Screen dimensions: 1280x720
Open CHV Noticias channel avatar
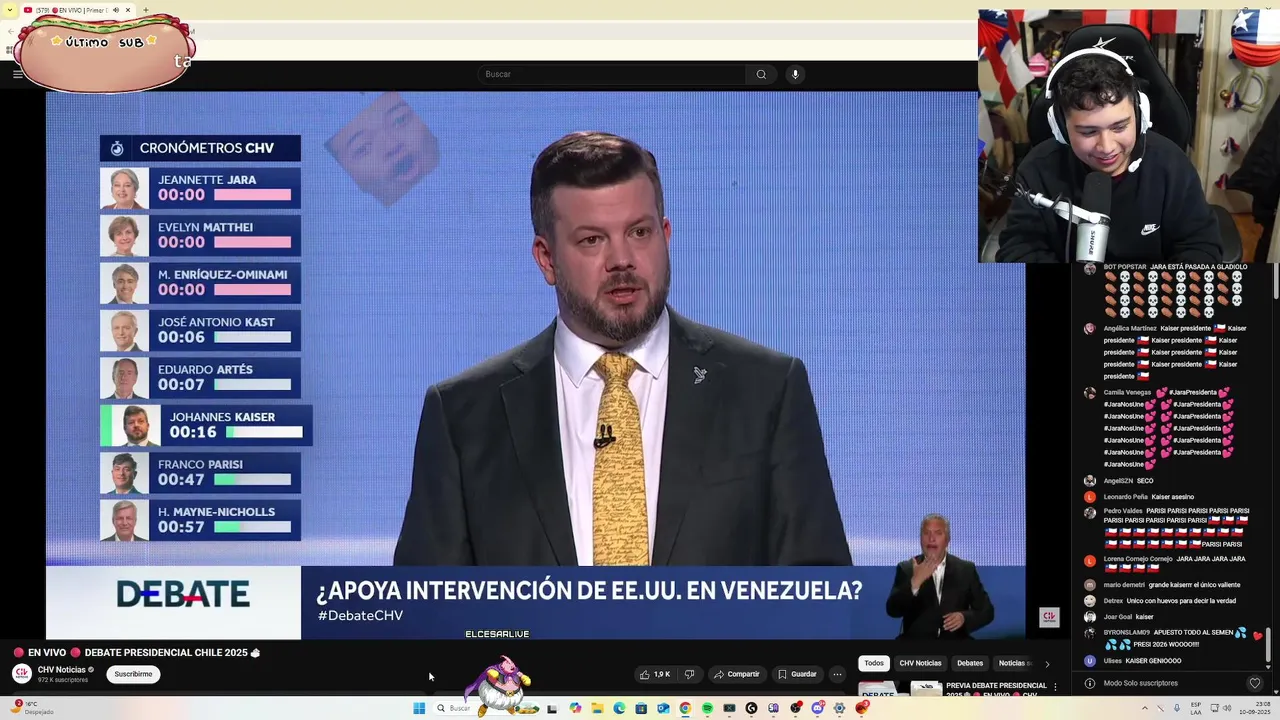tap(22, 674)
